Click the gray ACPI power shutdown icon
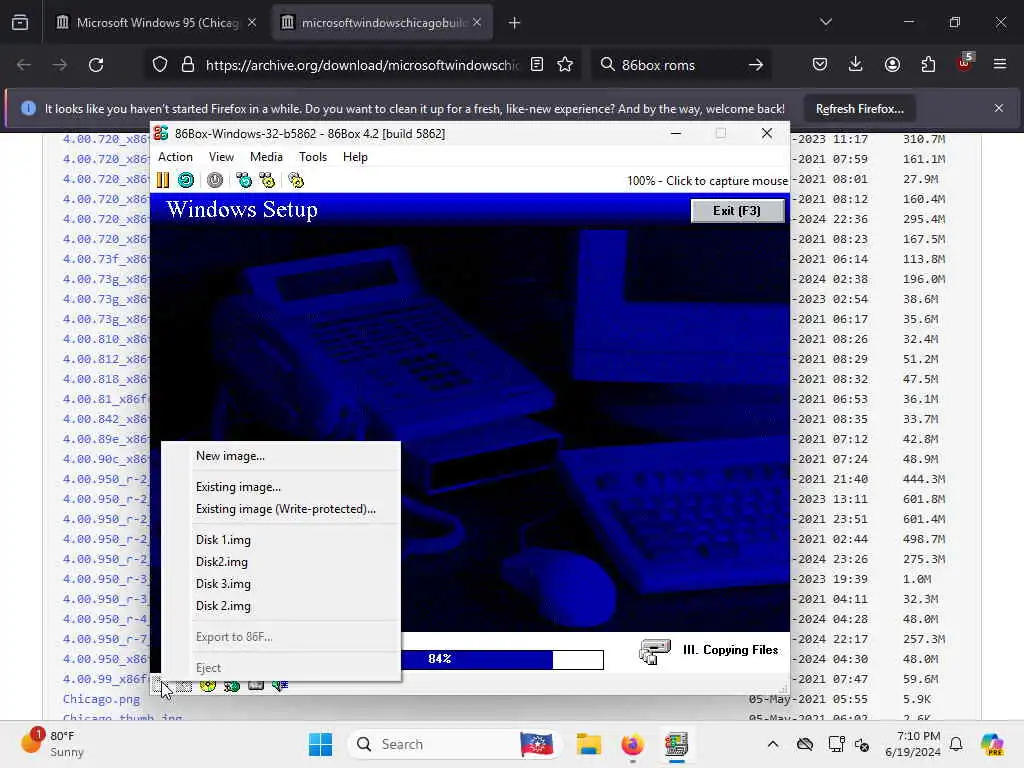 click(x=215, y=180)
